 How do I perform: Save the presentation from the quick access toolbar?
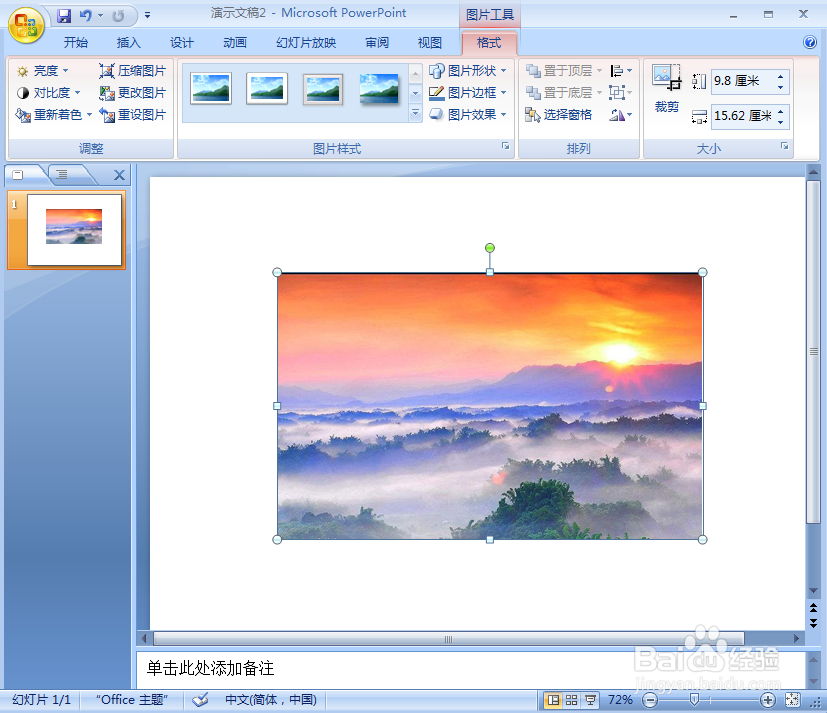64,16
